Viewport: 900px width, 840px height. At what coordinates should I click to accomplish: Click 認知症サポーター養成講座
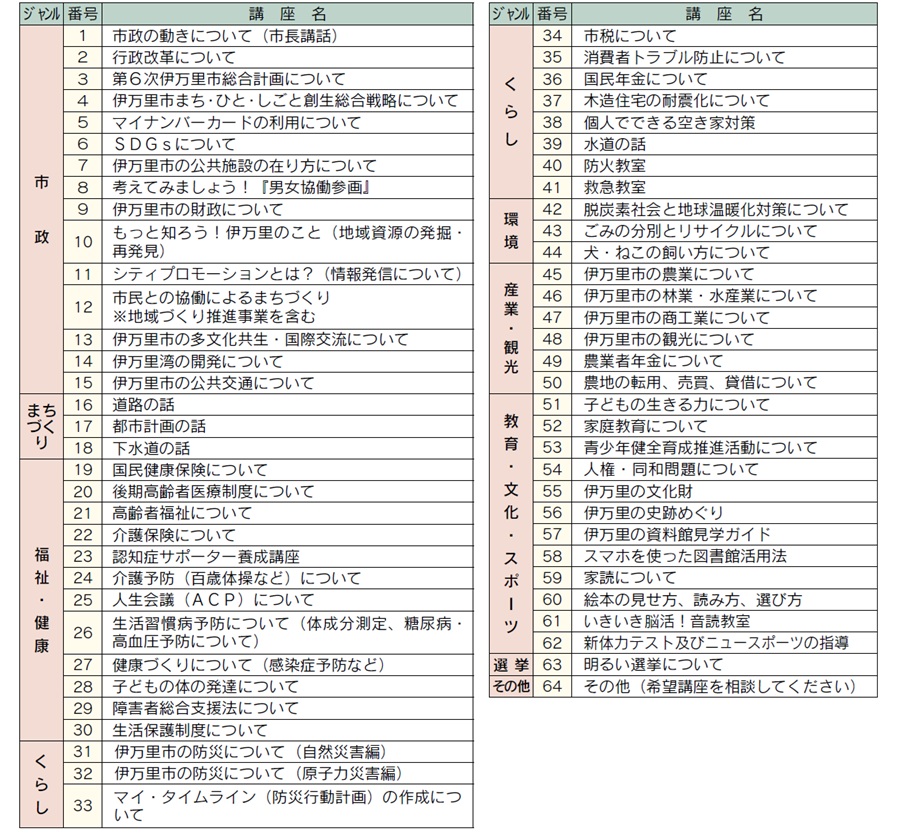click(x=206, y=557)
